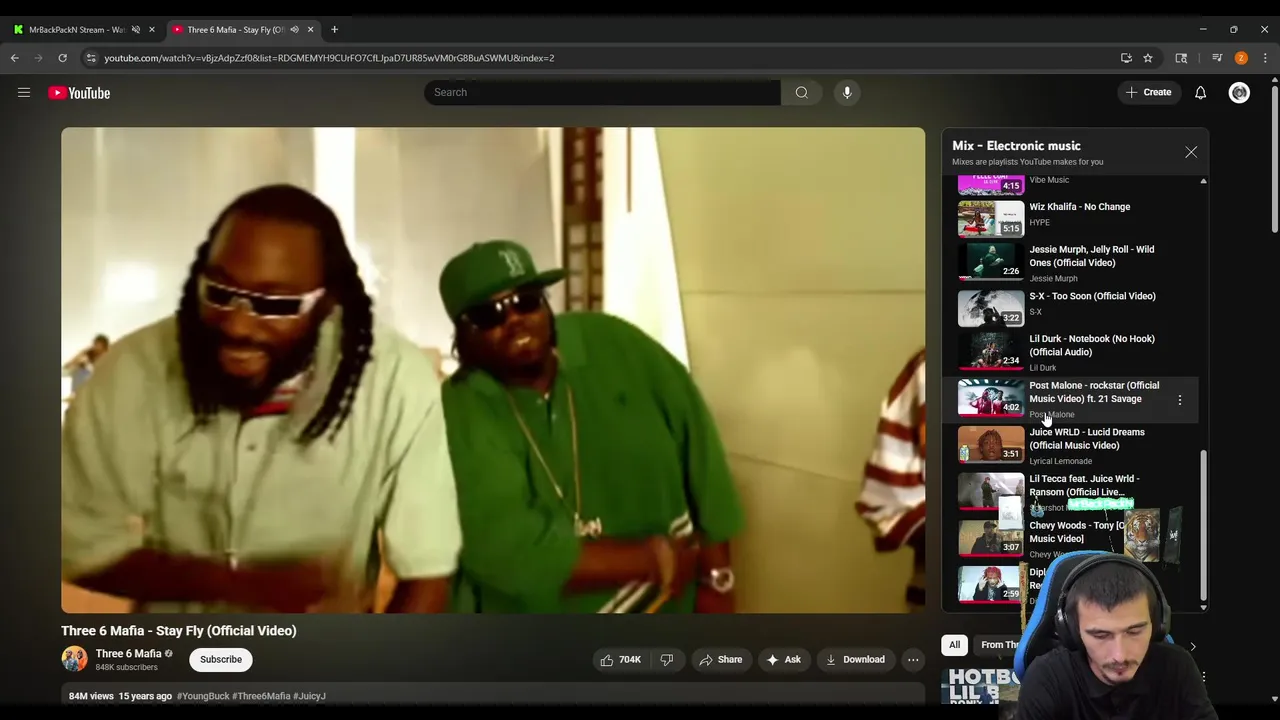1280x720 pixels.
Task: Click Mix - Electronic music heading
Action: pyautogui.click(x=1016, y=146)
